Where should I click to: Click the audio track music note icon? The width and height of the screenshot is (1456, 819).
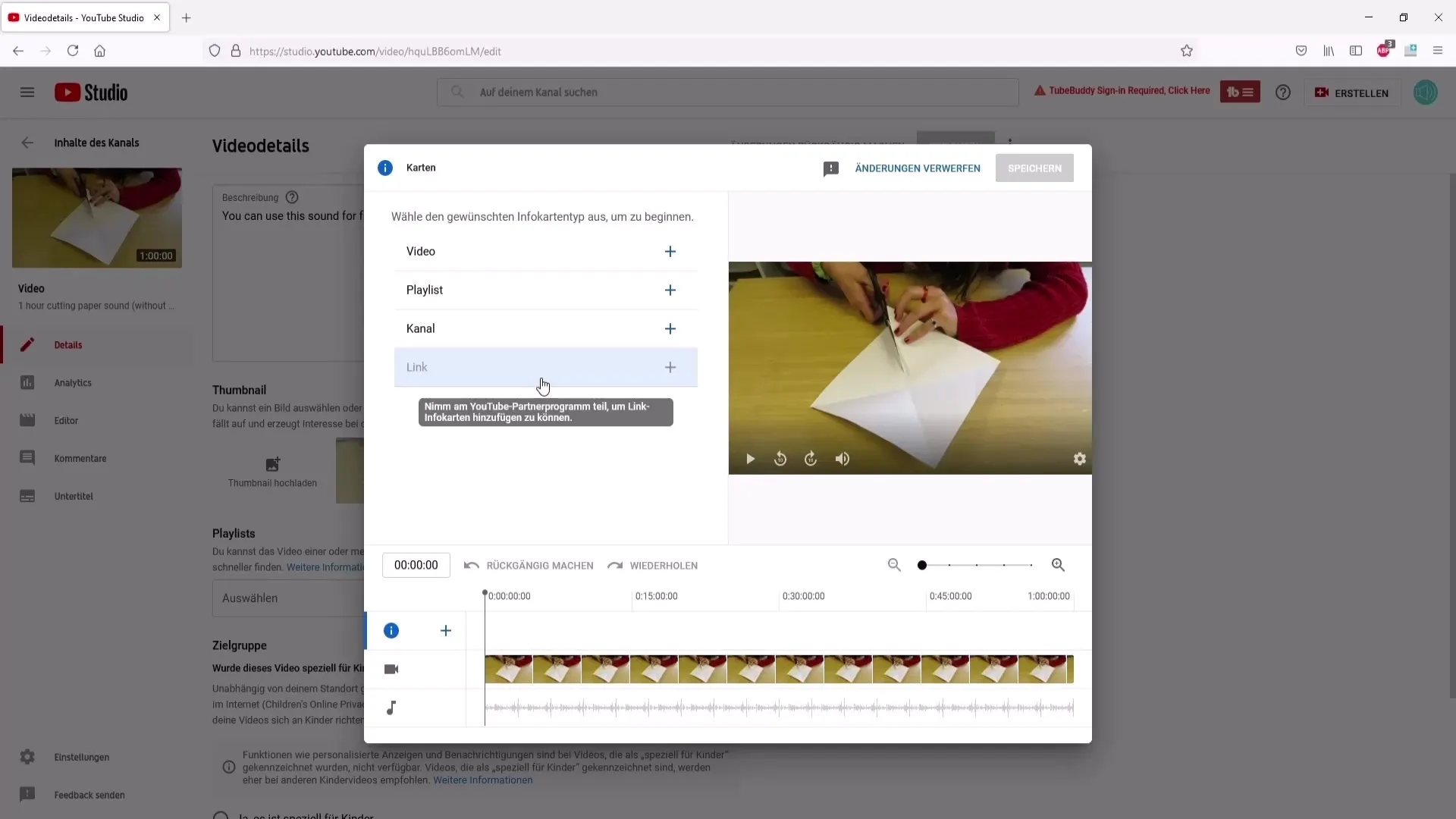point(391,708)
